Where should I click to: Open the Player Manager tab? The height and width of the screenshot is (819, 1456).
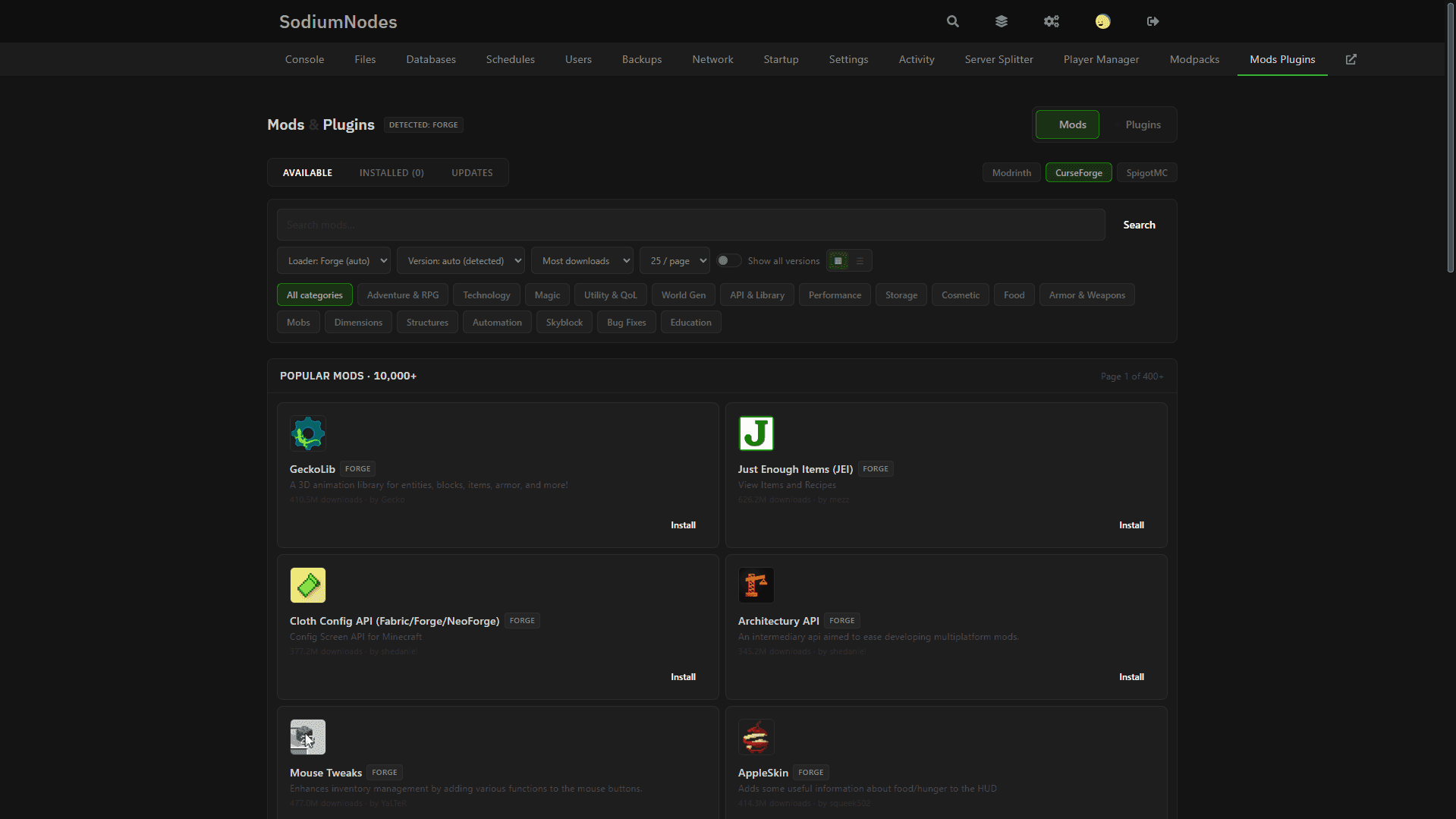coord(1101,59)
